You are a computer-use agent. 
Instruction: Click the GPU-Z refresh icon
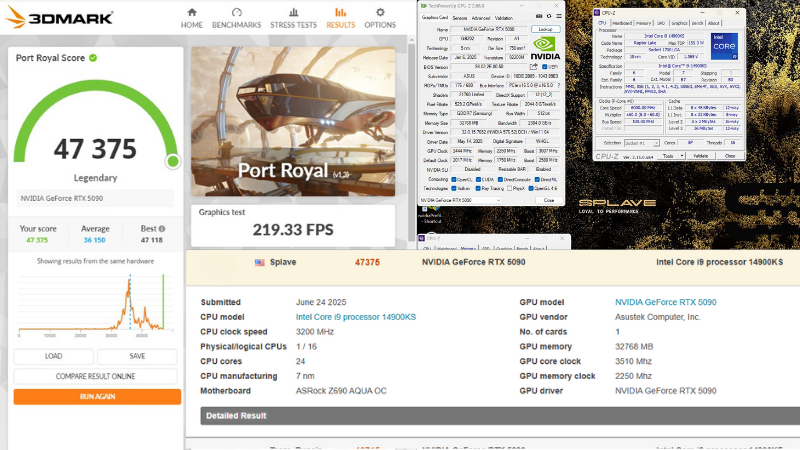(x=549, y=16)
